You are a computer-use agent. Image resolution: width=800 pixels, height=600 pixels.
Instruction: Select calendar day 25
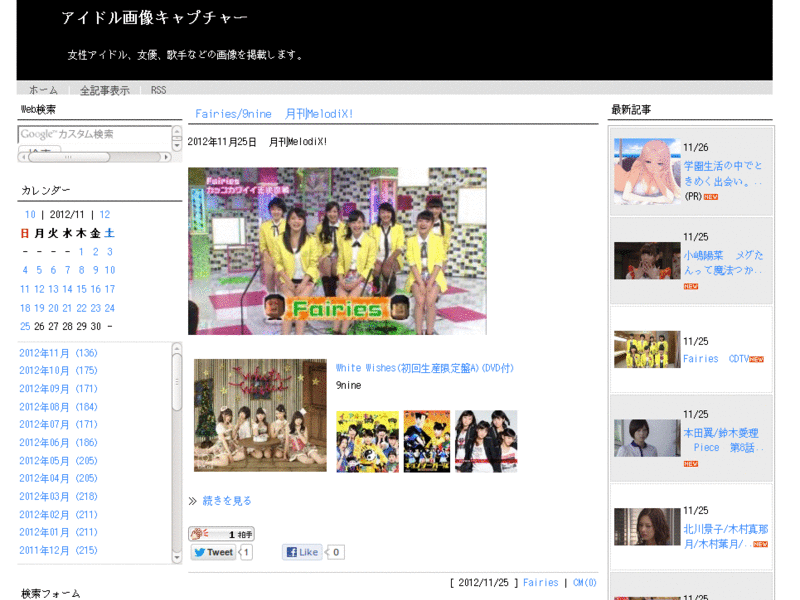pyautogui.click(x=25, y=327)
